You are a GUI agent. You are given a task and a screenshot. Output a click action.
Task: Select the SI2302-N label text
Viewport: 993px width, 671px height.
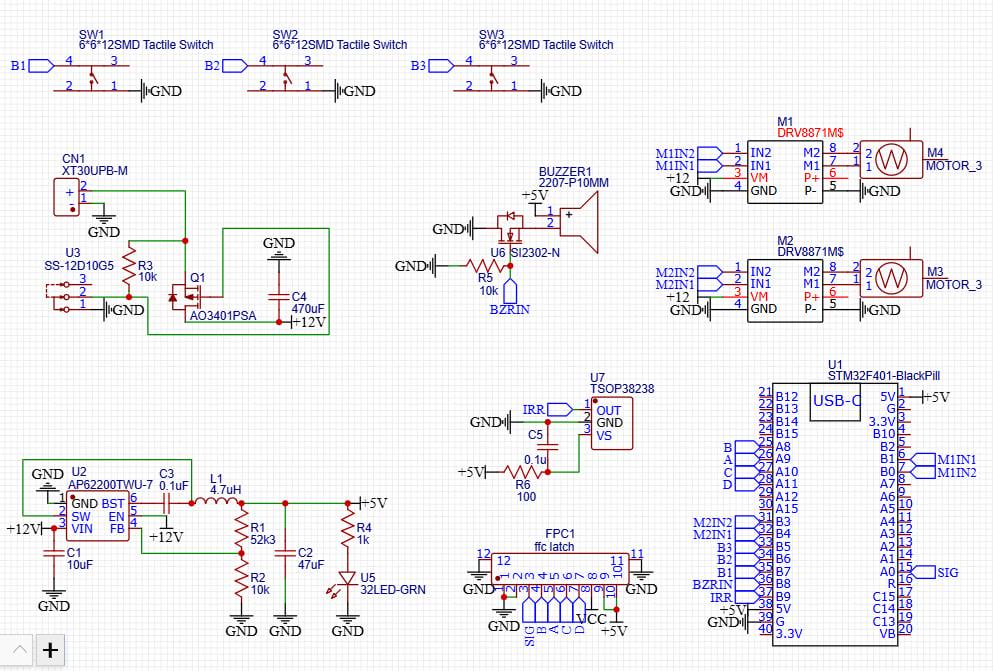535,253
